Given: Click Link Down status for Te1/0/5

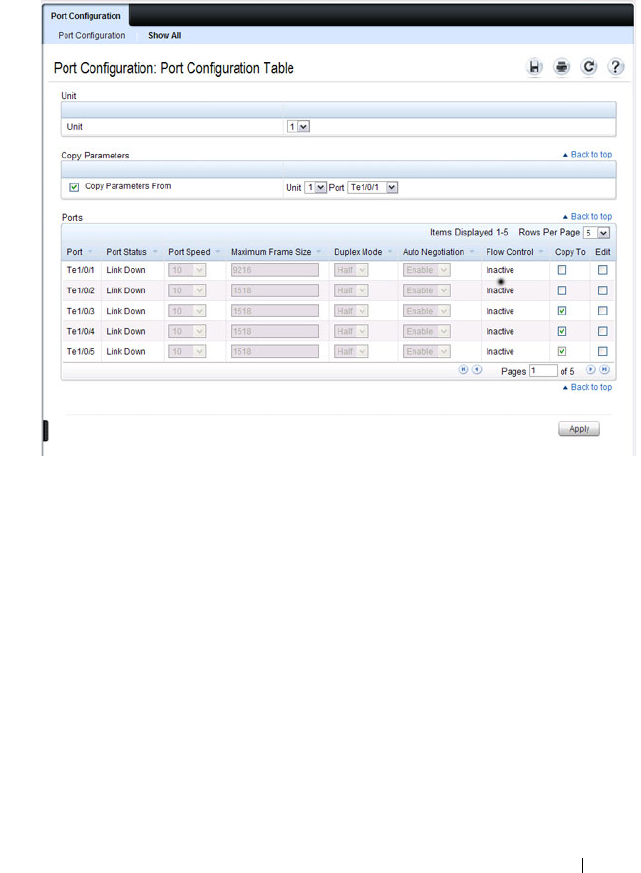Looking at the screenshot, I should click(126, 351).
